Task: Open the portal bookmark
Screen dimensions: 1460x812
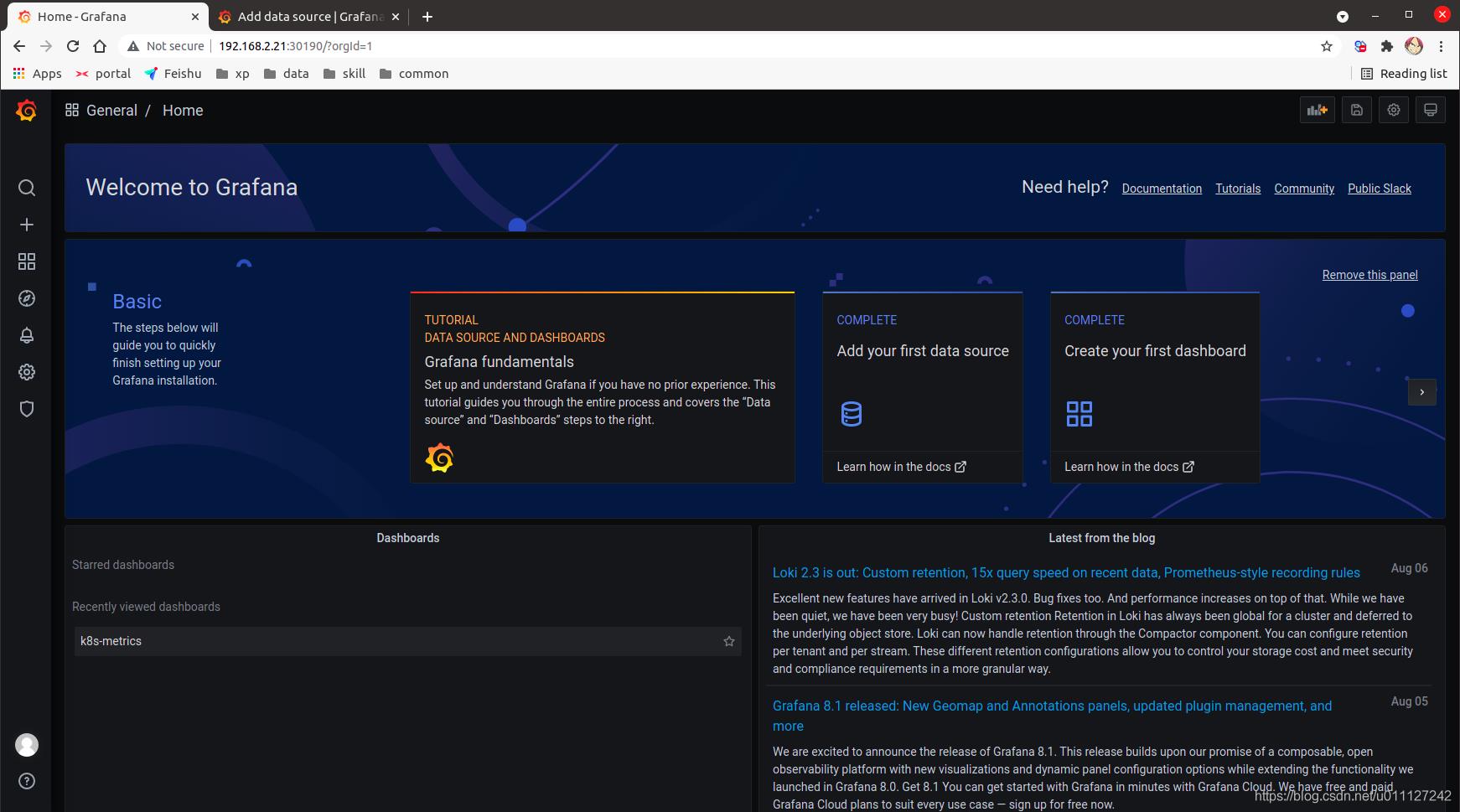Action: click(104, 74)
